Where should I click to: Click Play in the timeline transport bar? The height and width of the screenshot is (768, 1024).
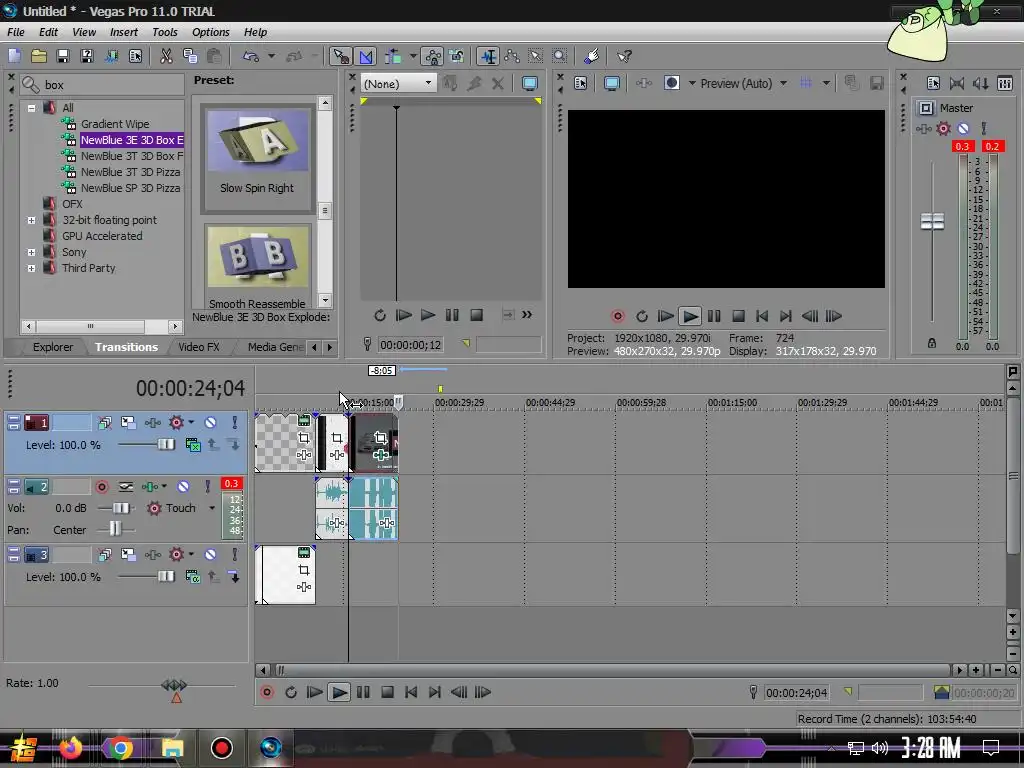coord(339,692)
